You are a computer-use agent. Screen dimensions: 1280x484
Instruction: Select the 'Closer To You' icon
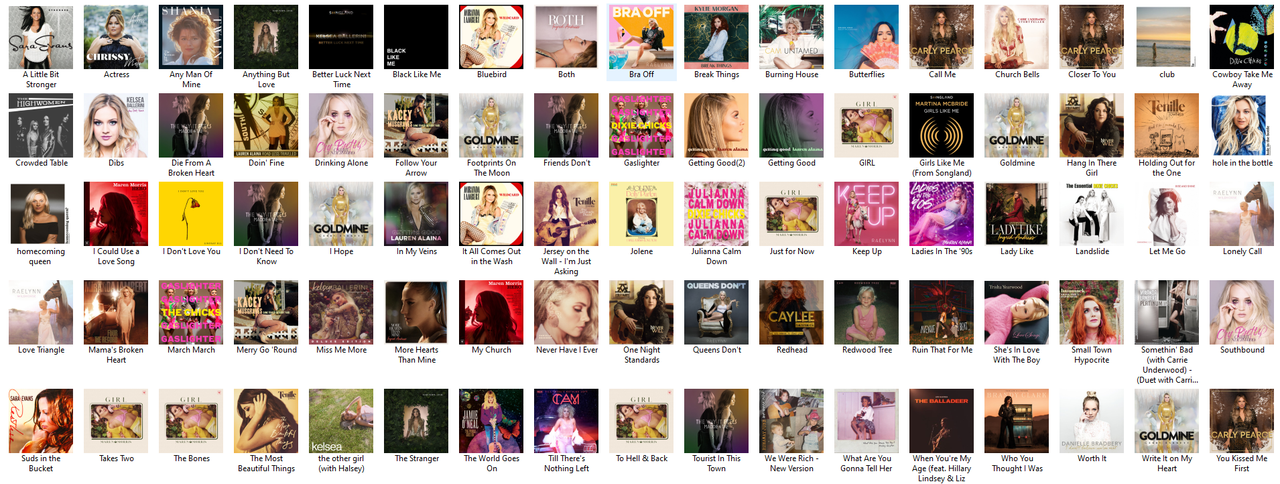[x=1091, y=37]
